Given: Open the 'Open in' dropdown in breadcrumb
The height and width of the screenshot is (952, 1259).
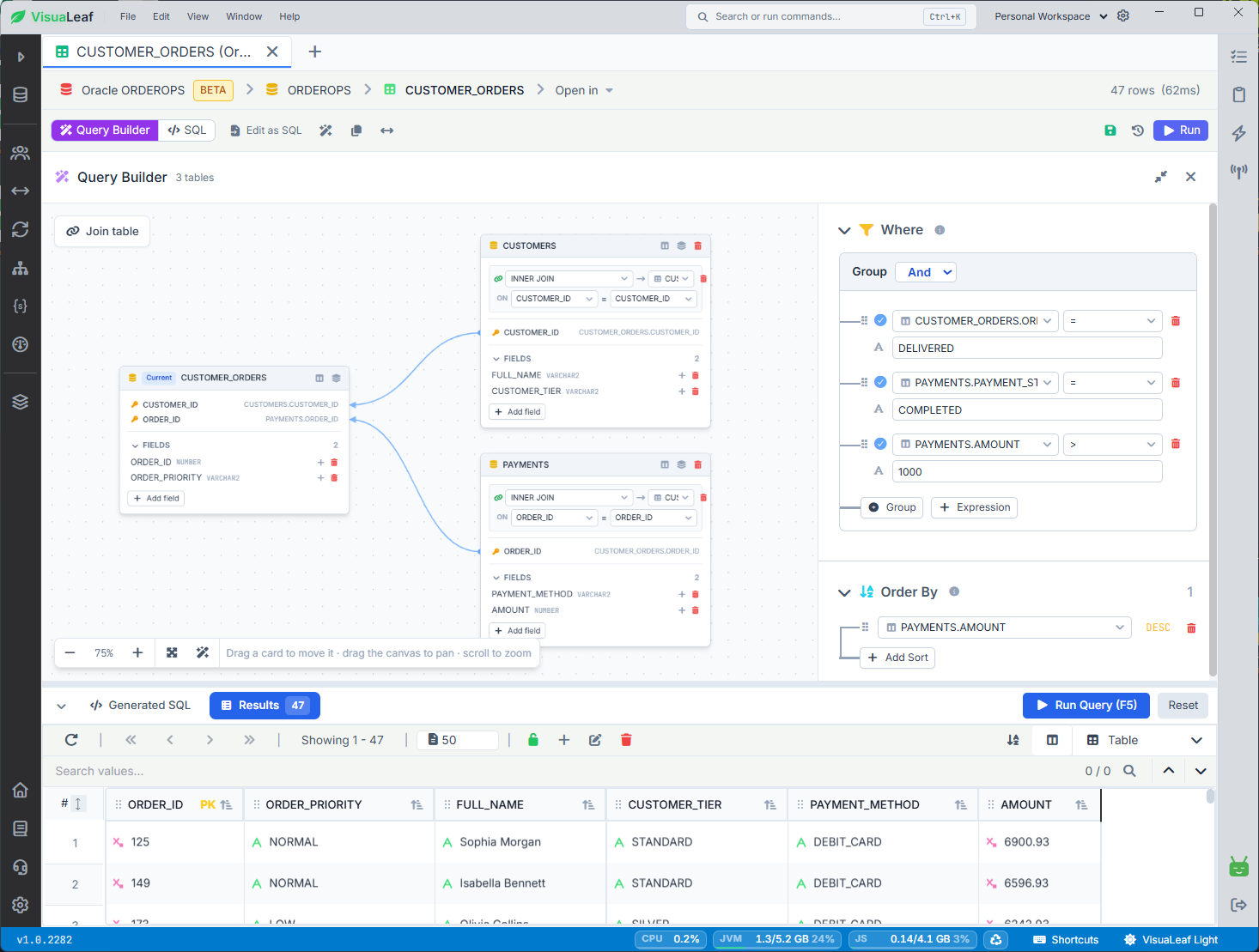Looking at the screenshot, I should pos(584,90).
